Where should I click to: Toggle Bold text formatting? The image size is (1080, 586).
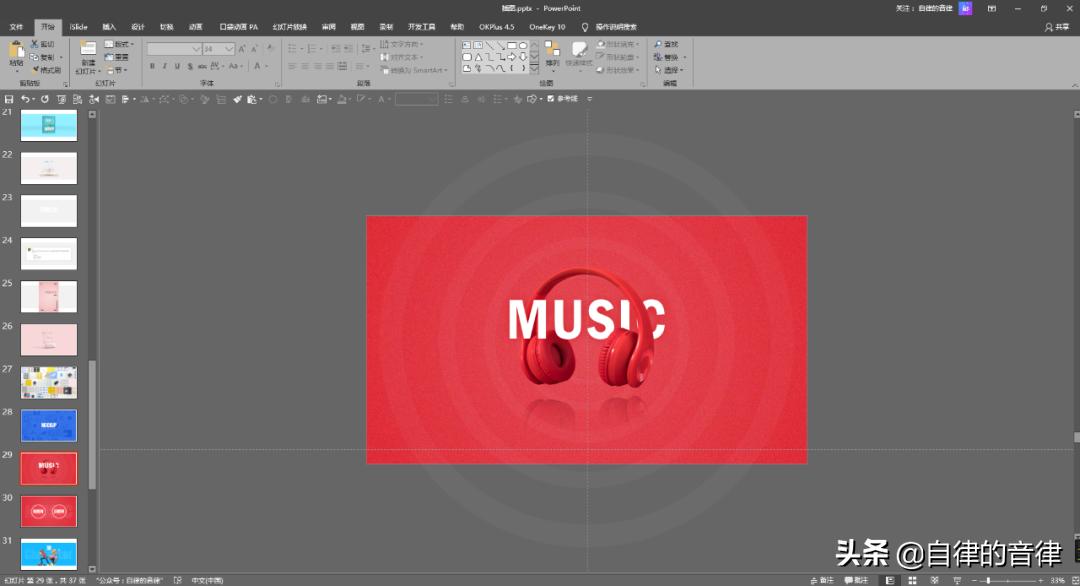coord(152,66)
